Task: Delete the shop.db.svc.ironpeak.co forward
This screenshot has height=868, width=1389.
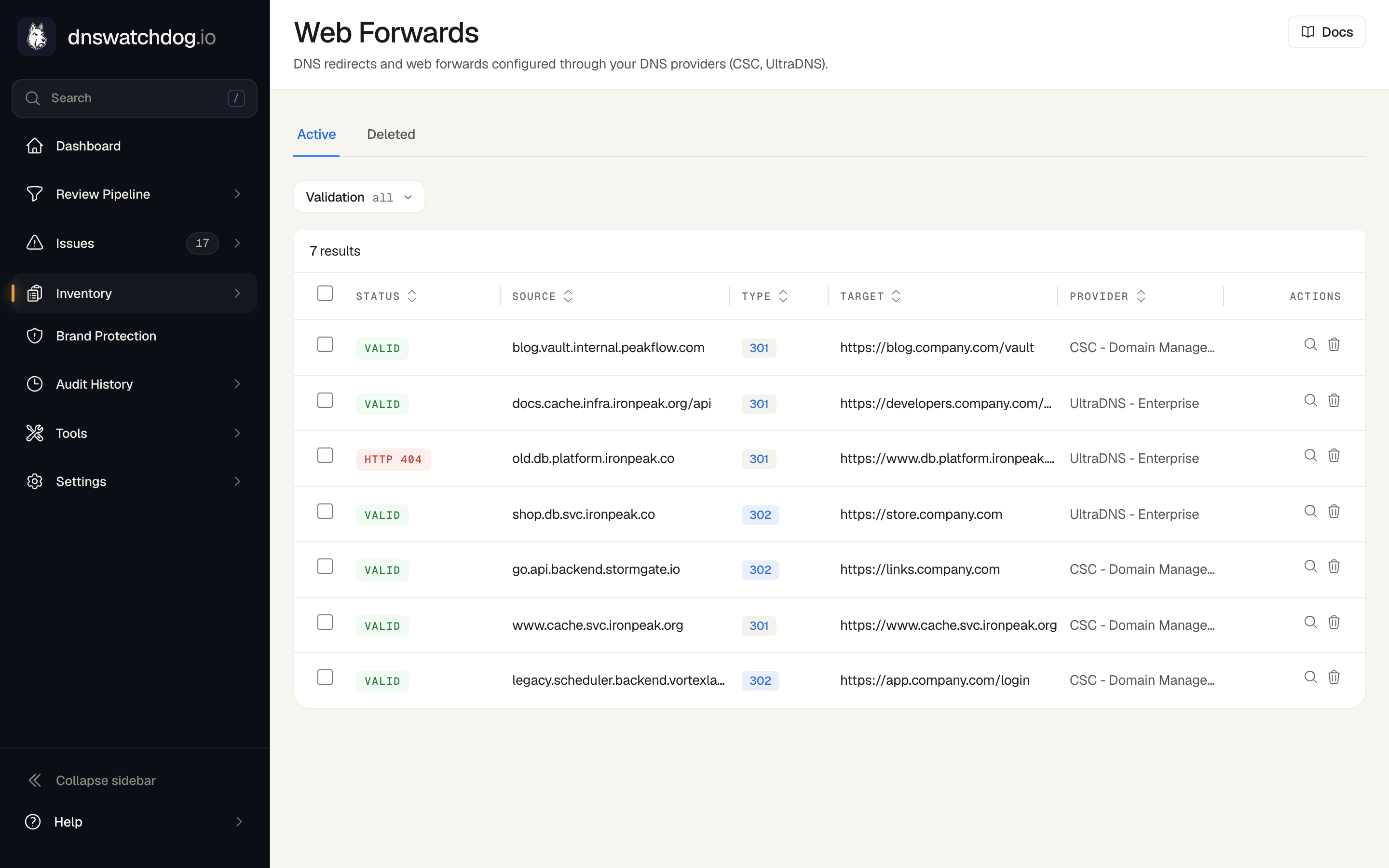Action: point(1334,511)
